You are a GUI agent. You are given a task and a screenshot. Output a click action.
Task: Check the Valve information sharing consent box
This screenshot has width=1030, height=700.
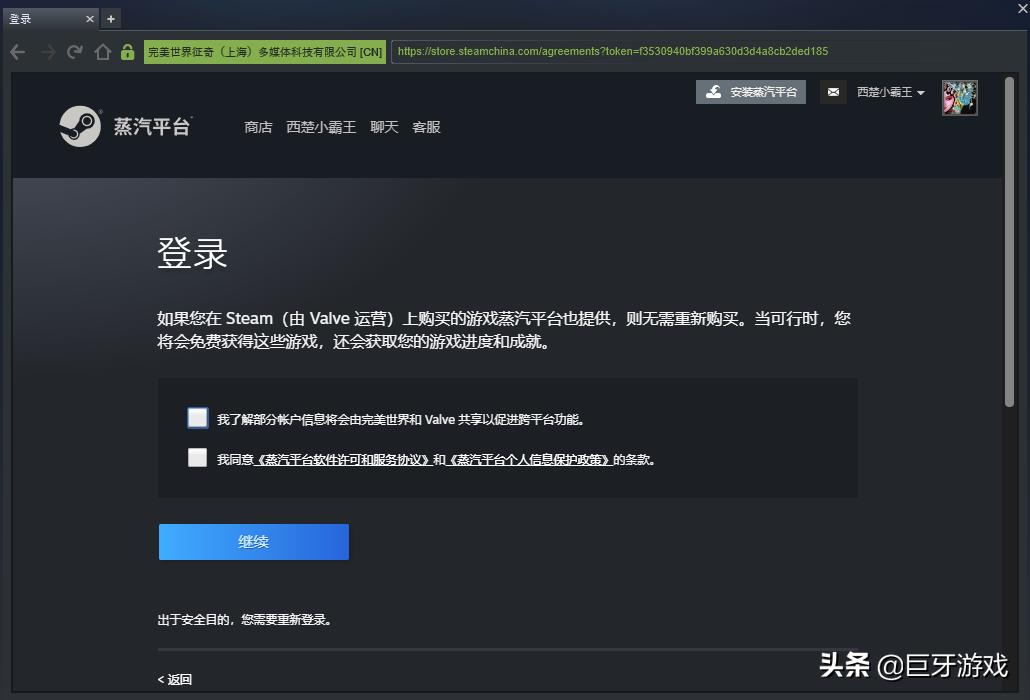tap(197, 417)
